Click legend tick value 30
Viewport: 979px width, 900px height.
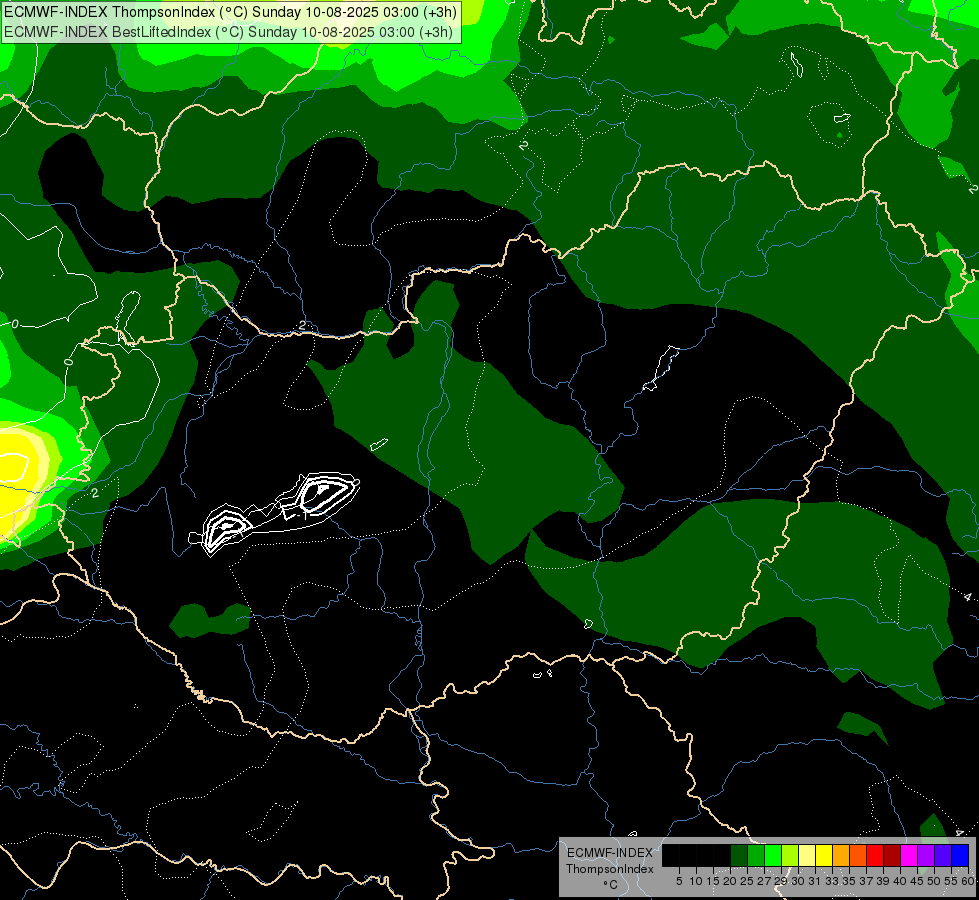(798, 881)
